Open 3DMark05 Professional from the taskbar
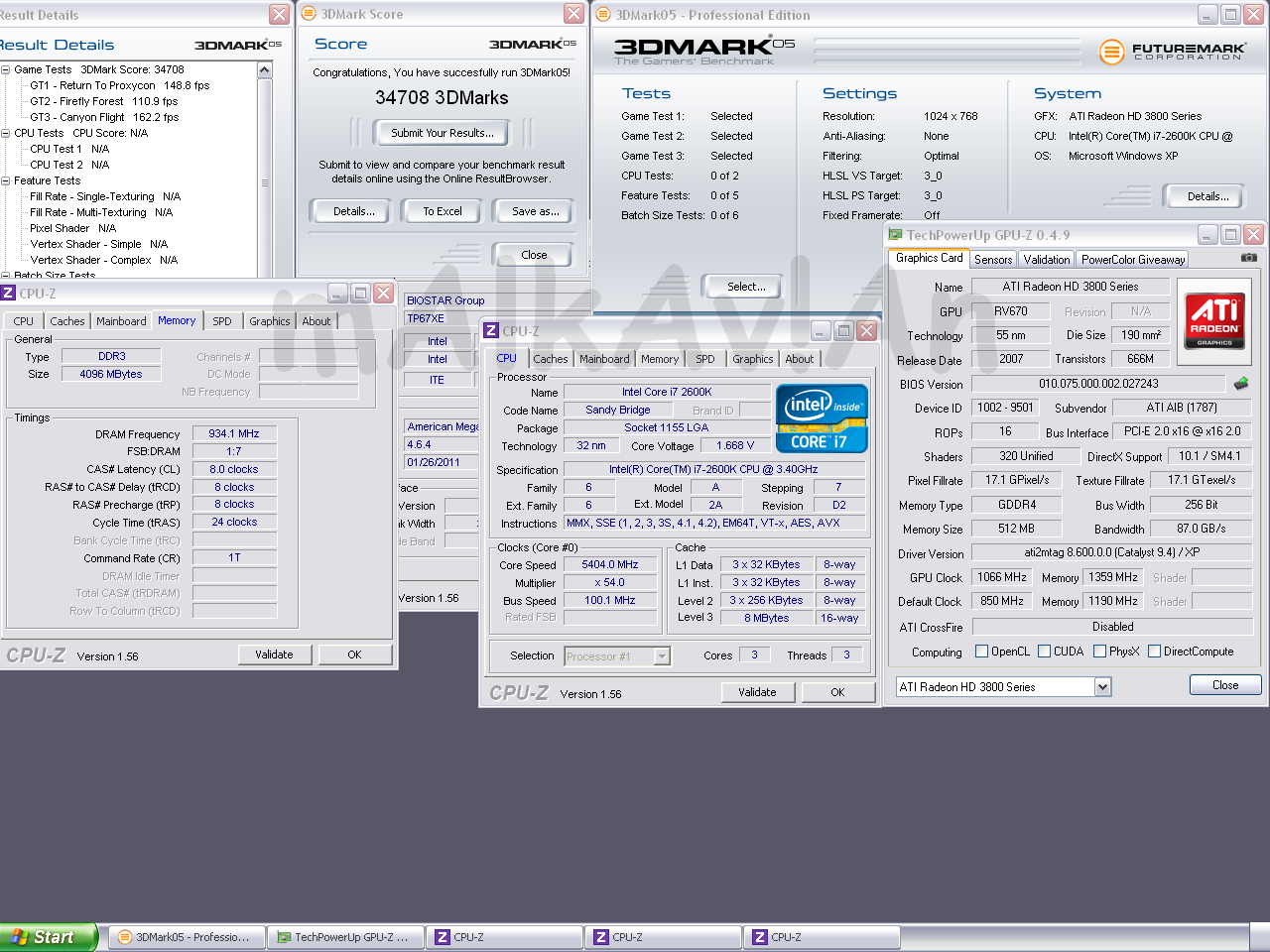The image size is (1270, 952). [x=187, y=937]
